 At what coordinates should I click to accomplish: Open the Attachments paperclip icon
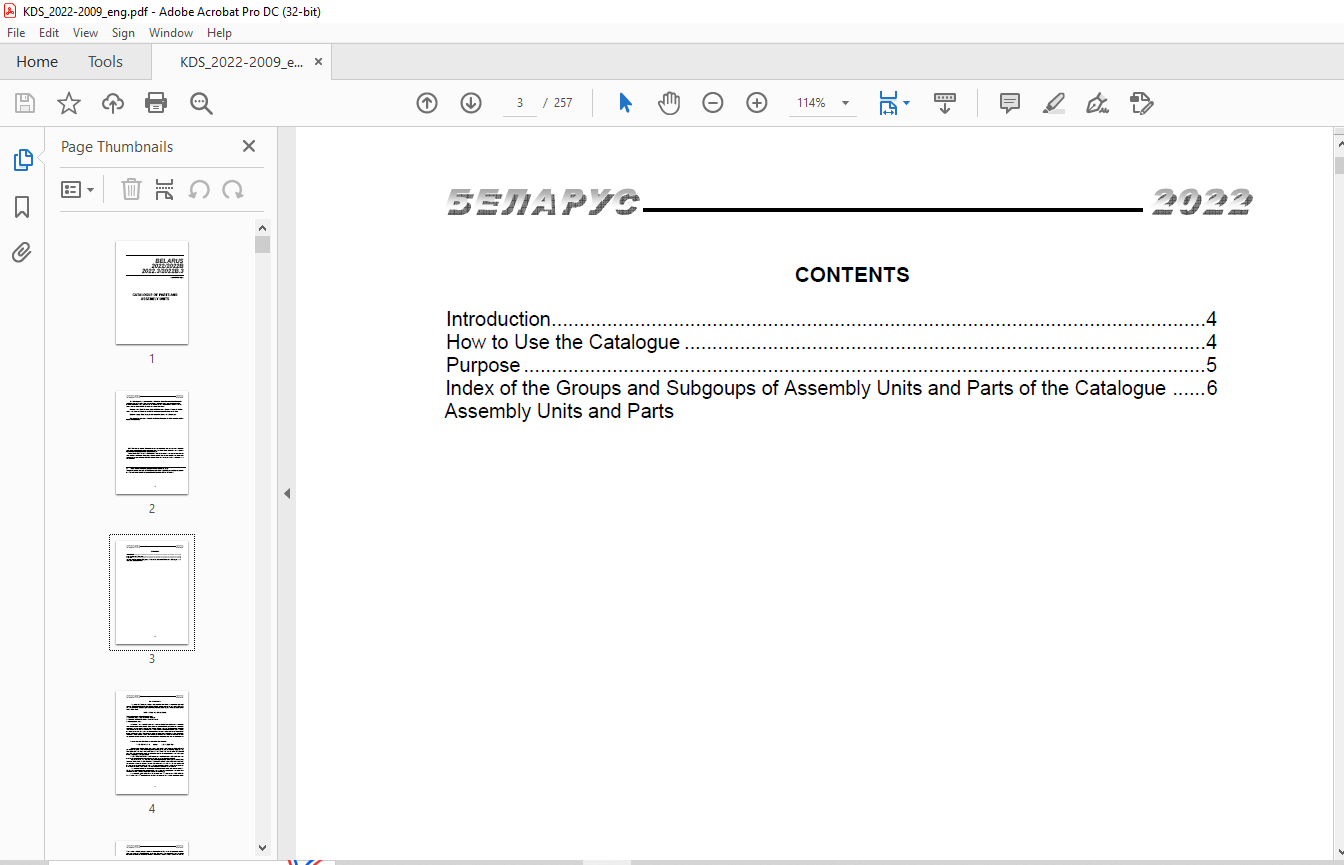point(22,252)
